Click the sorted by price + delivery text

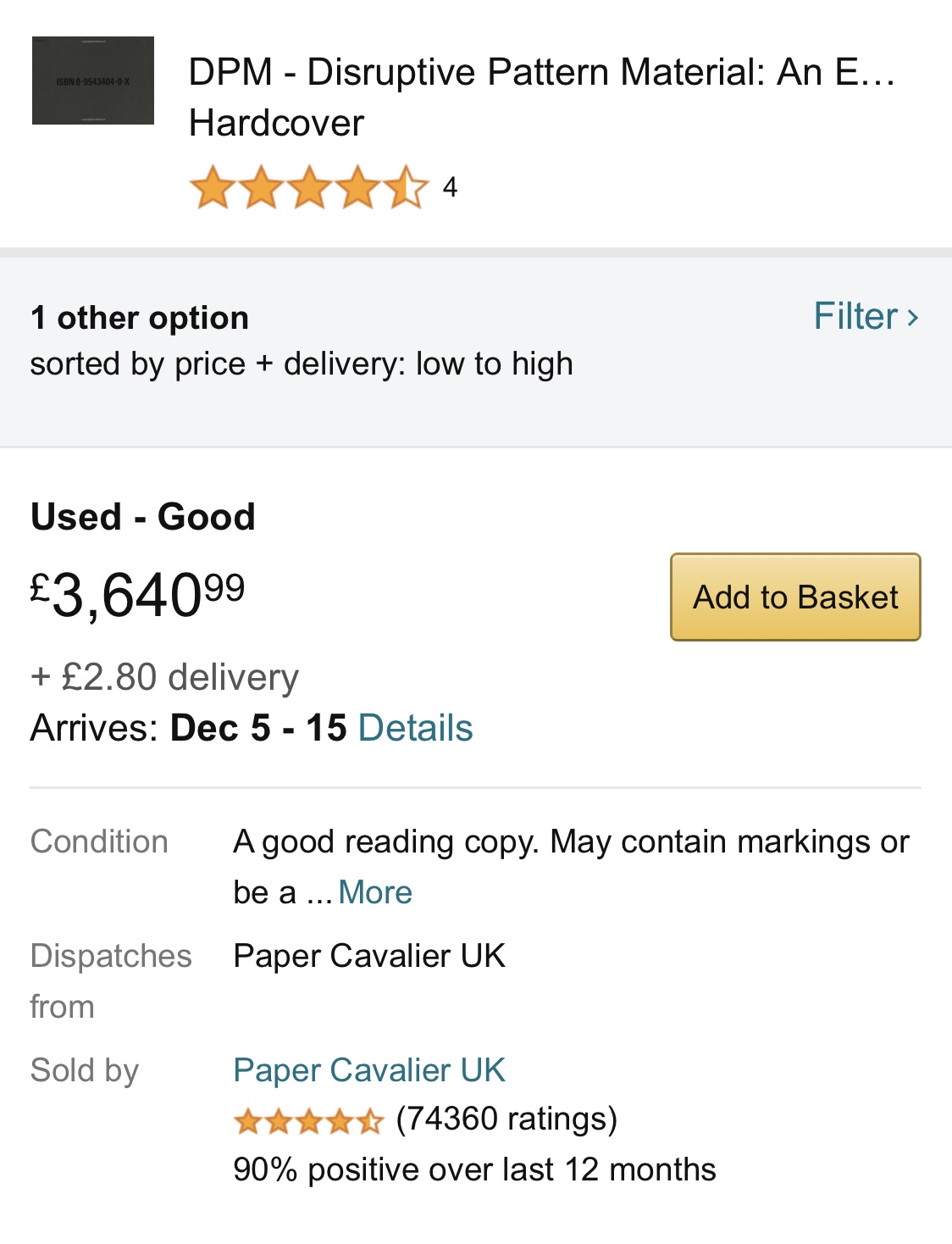point(302,364)
